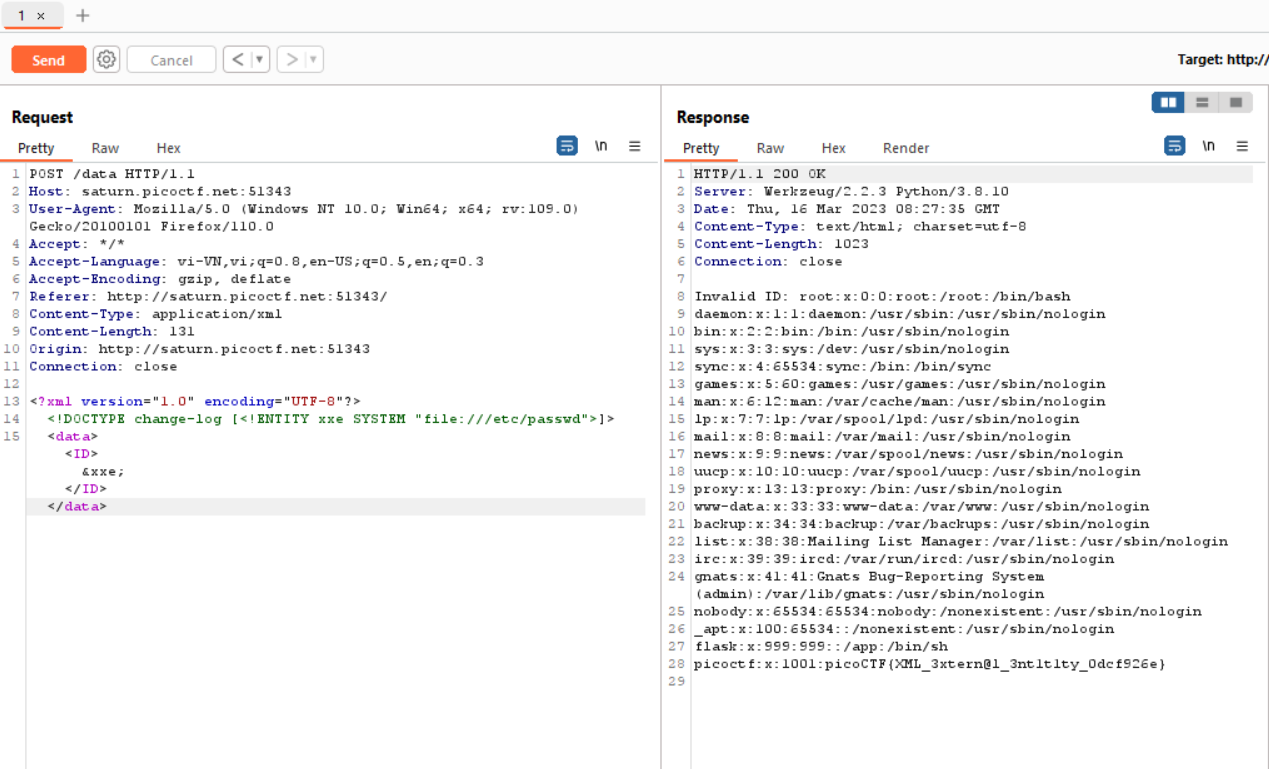
Task: Click the picoCTF flag line
Action: coord(930,664)
